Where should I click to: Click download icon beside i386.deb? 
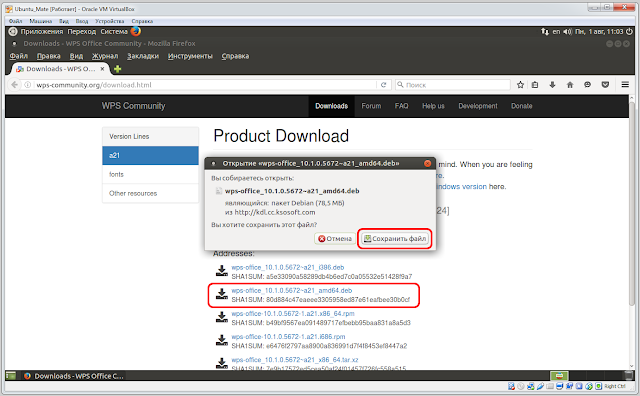[222, 271]
